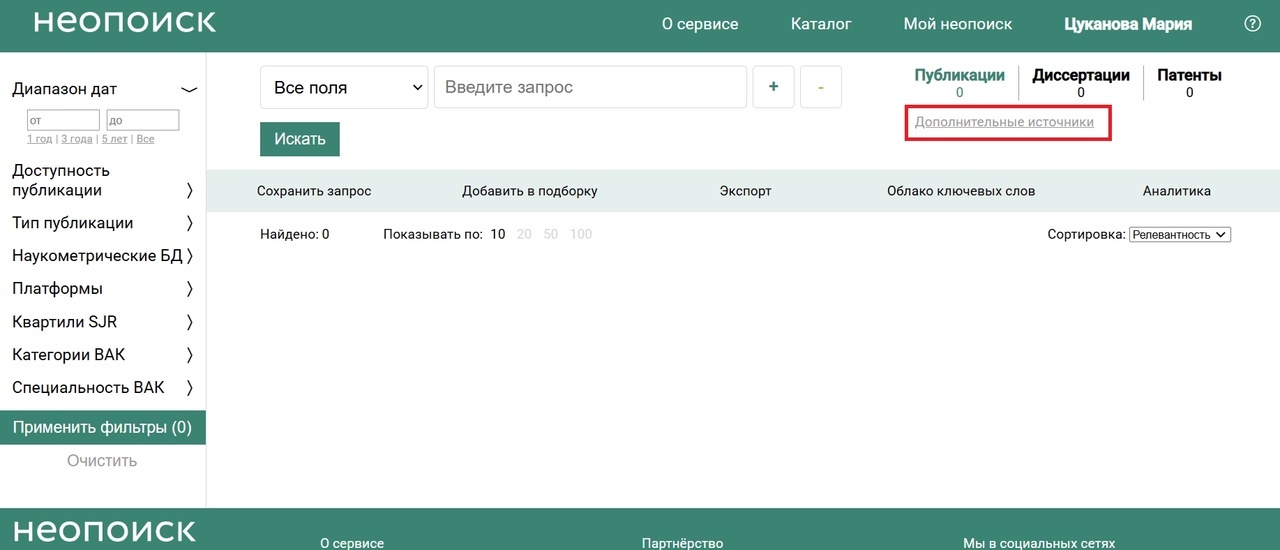Show 10 results per page
Image resolution: width=1280 pixels, height=550 pixels.
tap(497, 234)
